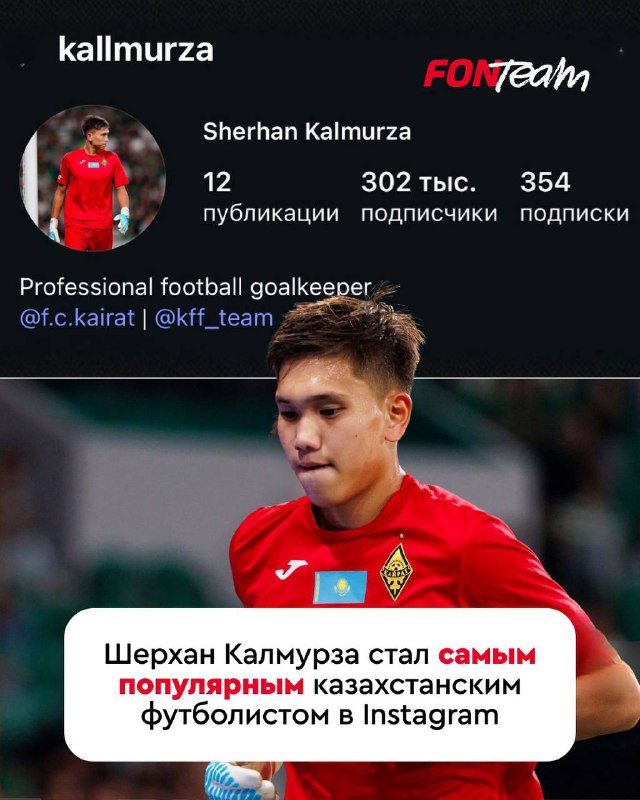This screenshot has height=800, width=640.
Task: Open the FONteam logo
Action: [506, 75]
